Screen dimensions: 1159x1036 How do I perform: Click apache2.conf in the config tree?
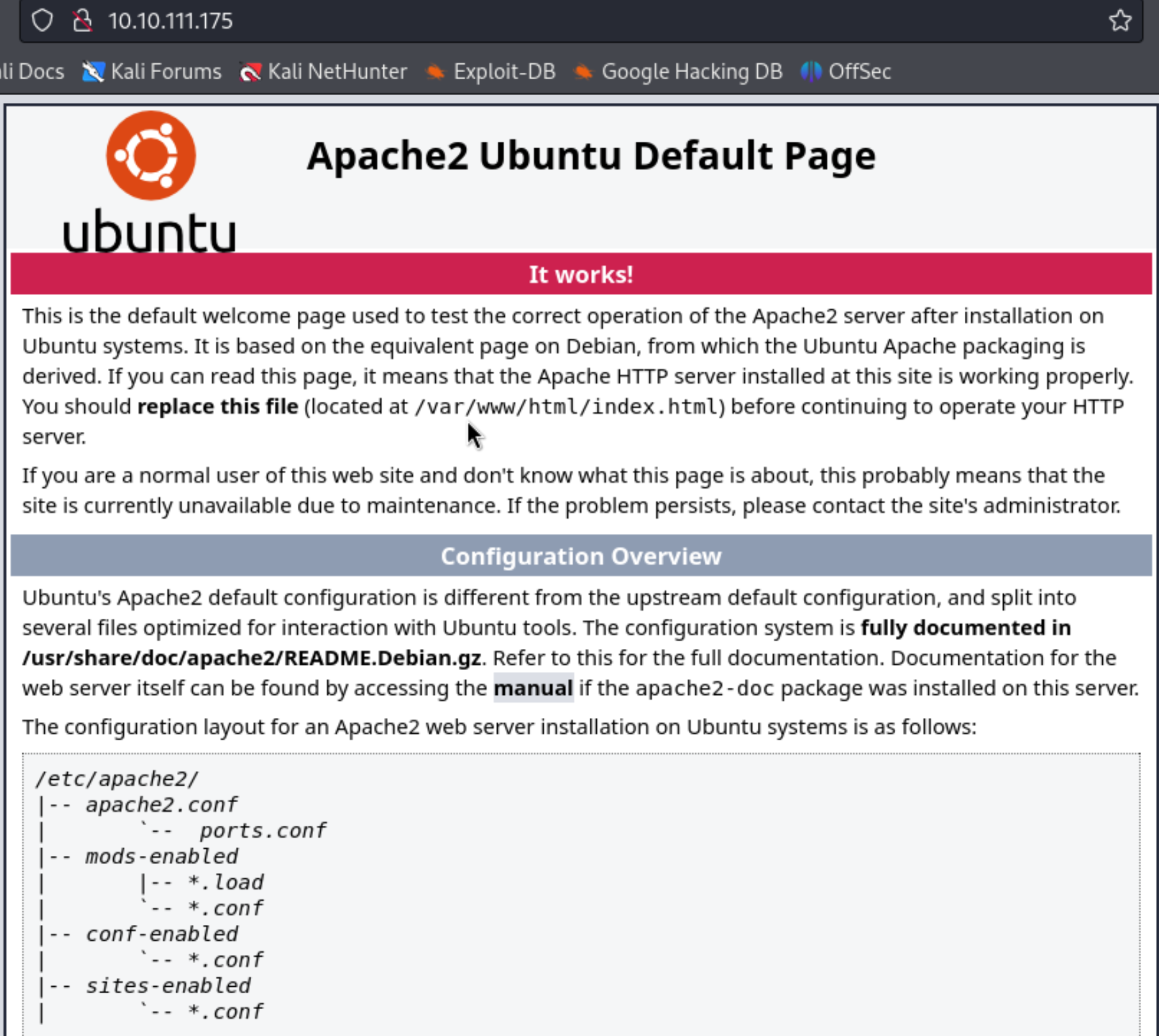pyautogui.click(x=161, y=805)
